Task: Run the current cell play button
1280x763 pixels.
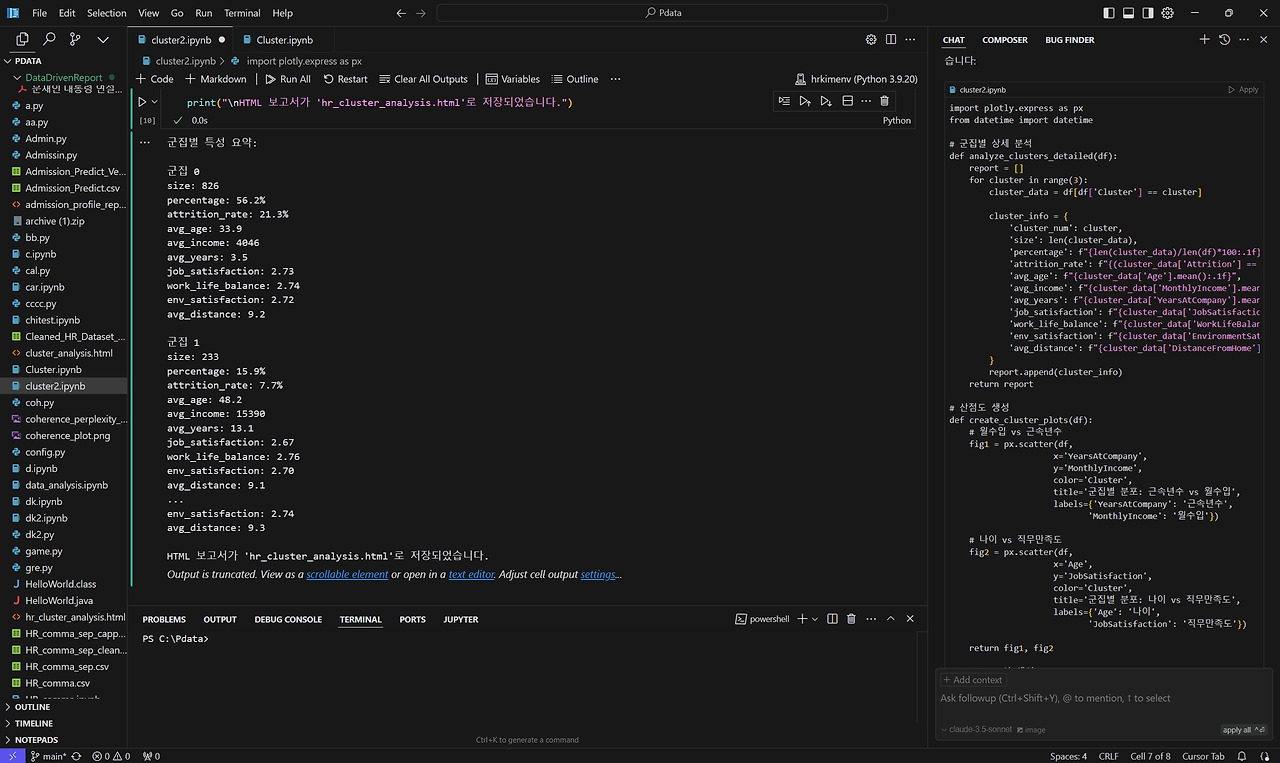Action: point(142,102)
